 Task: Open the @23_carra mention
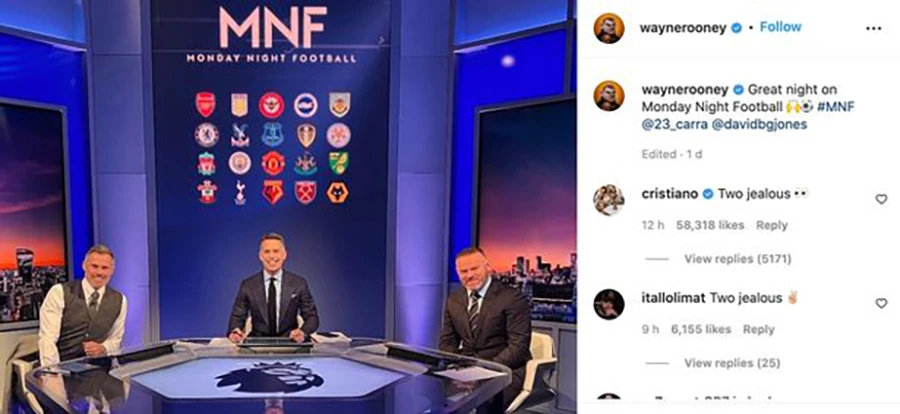(674, 125)
